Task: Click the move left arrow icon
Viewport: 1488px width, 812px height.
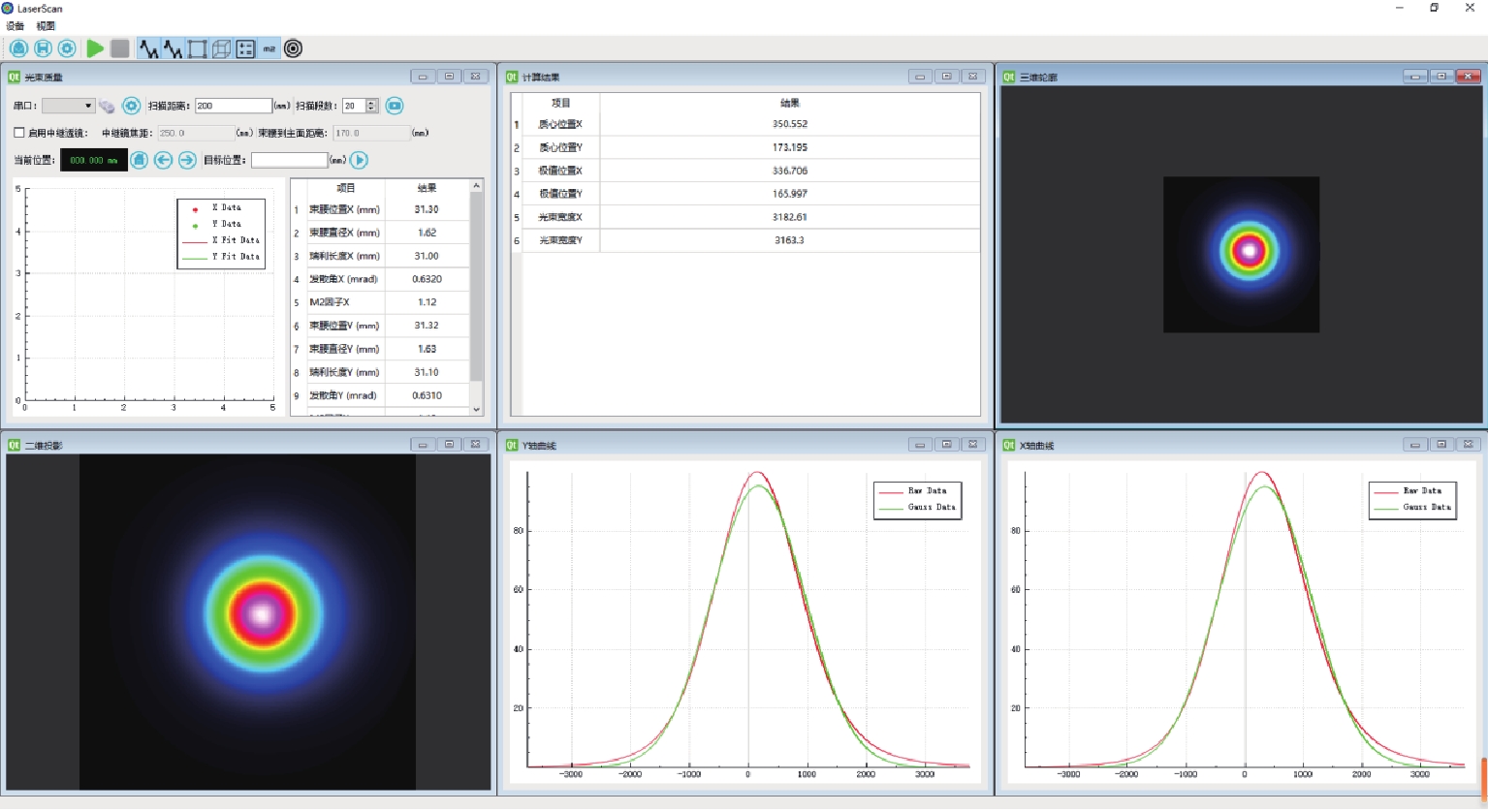Action: (x=163, y=160)
